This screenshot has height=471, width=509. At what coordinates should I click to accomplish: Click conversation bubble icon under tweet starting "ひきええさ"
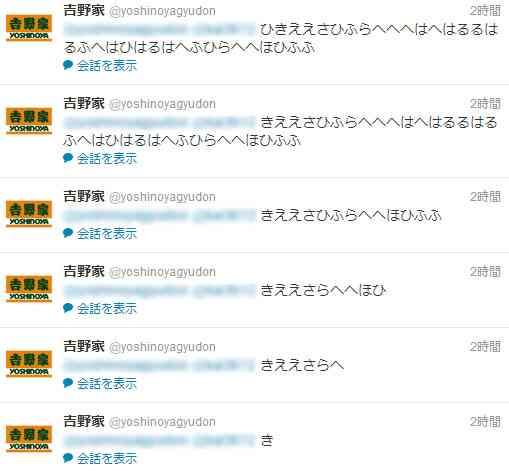(x=68, y=65)
